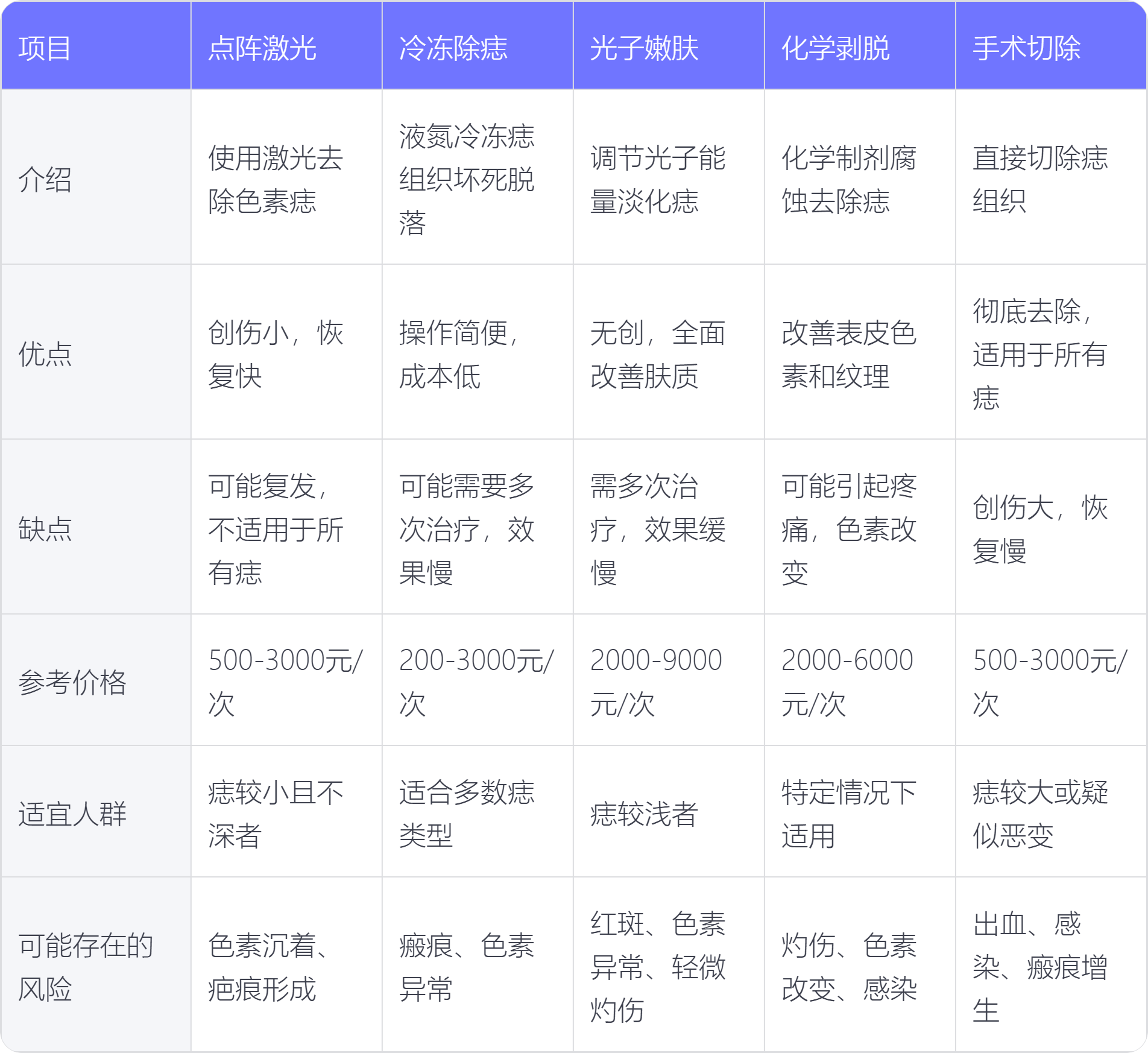Click the 彻底去除，适用于所有痣 cell

pos(1039,354)
